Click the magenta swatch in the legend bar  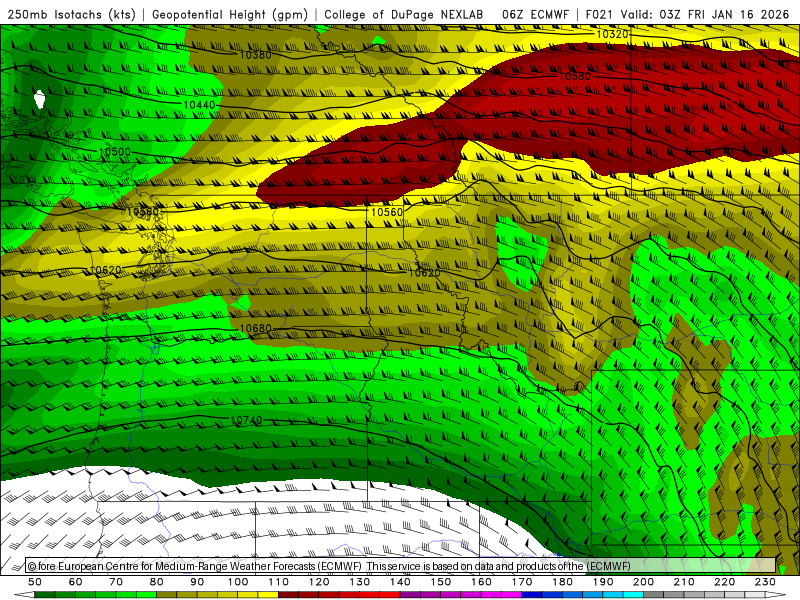pyautogui.click(x=511, y=595)
